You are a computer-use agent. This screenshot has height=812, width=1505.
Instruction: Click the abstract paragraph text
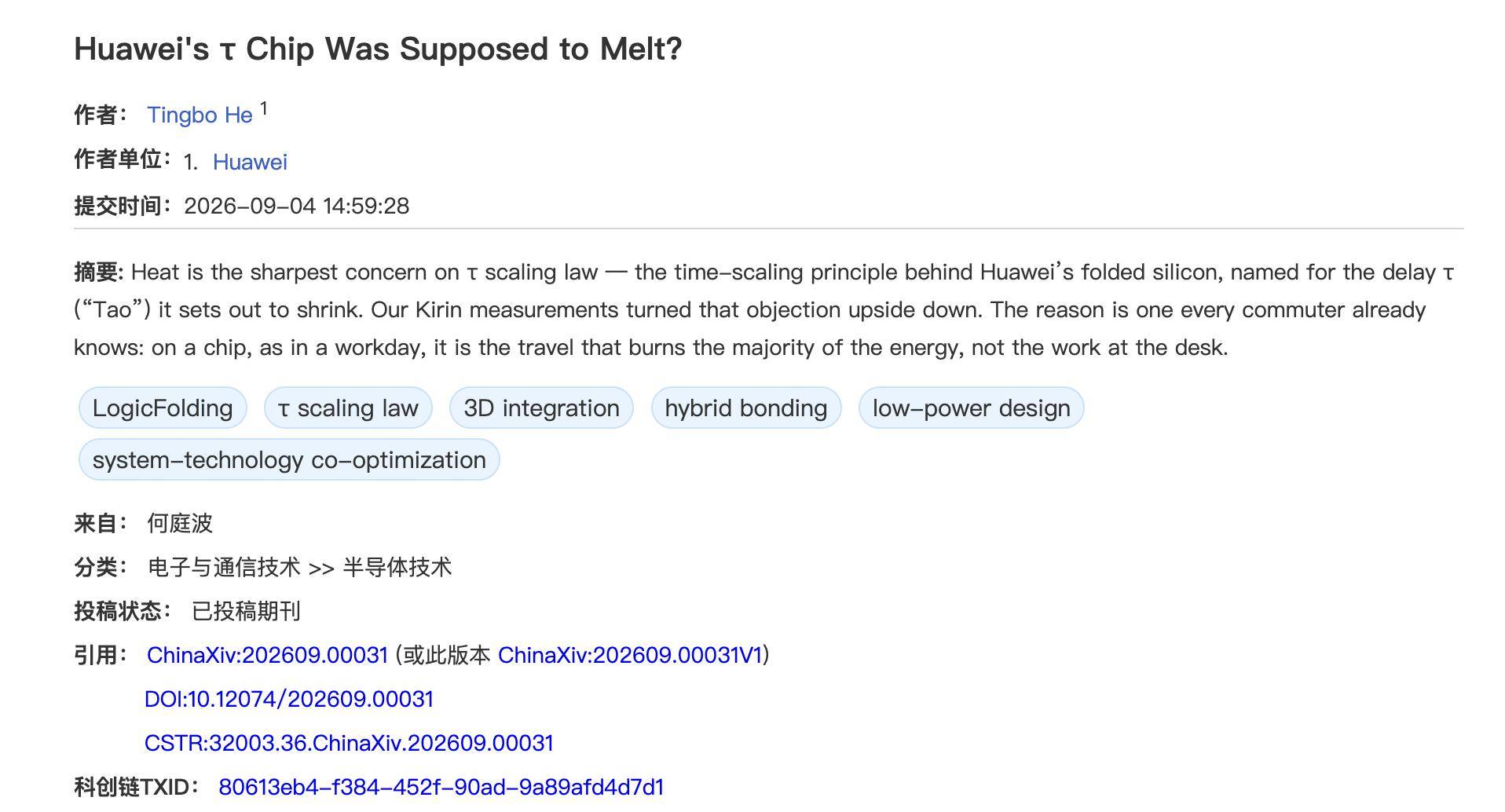(x=763, y=309)
